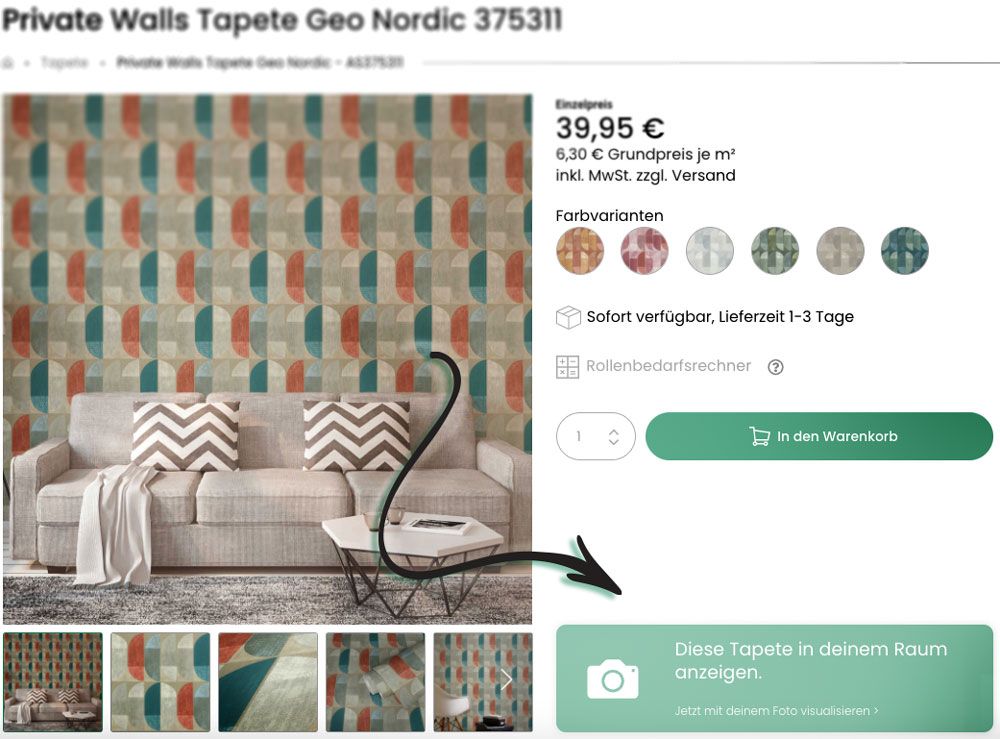This screenshot has height=739, width=1000.
Task: Select the green Farbvariante swatch
Action: (775, 251)
